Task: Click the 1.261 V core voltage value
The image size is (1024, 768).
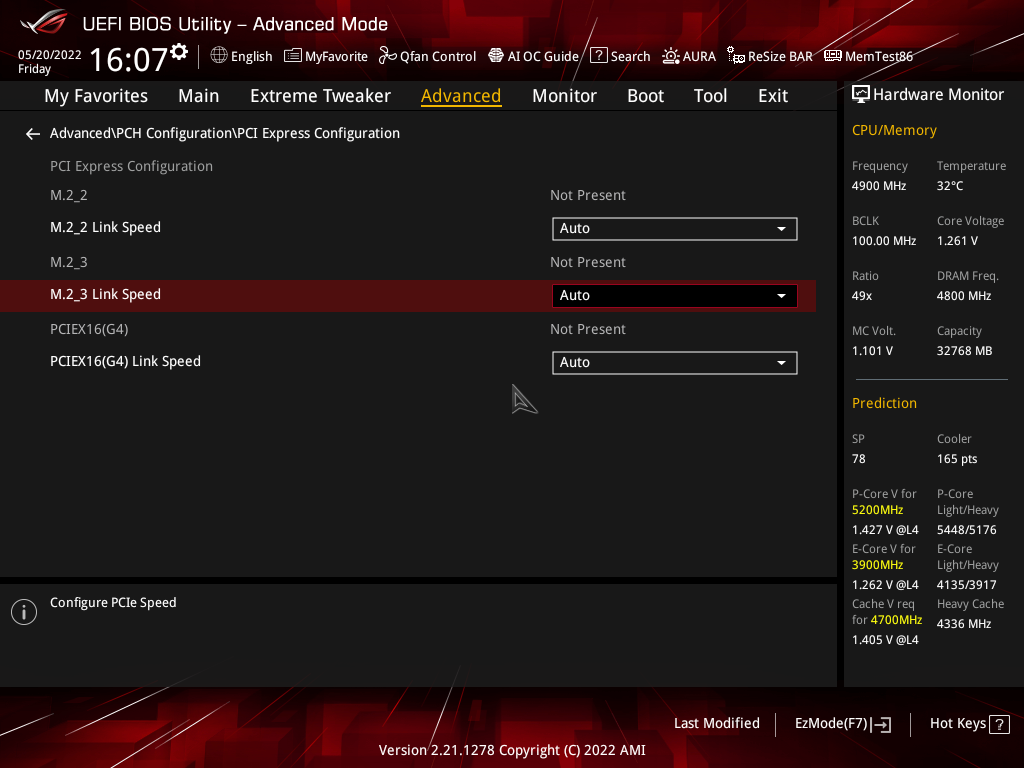Action: (x=957, y=241)
